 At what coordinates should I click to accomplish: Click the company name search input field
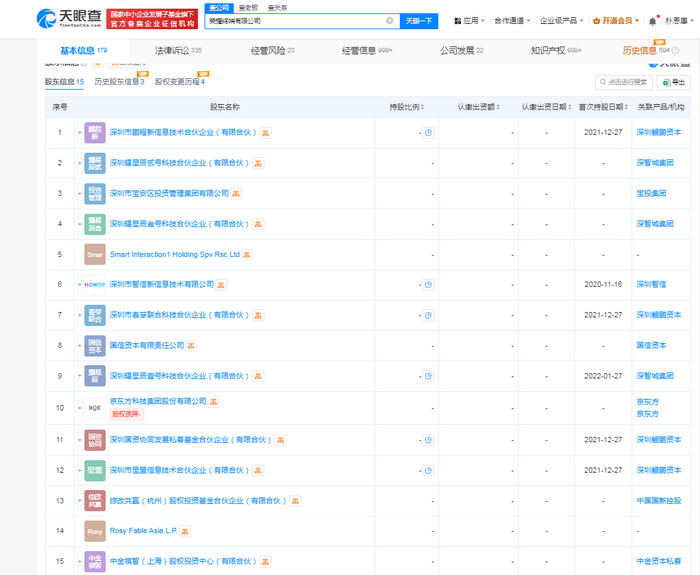pos(300,20)
